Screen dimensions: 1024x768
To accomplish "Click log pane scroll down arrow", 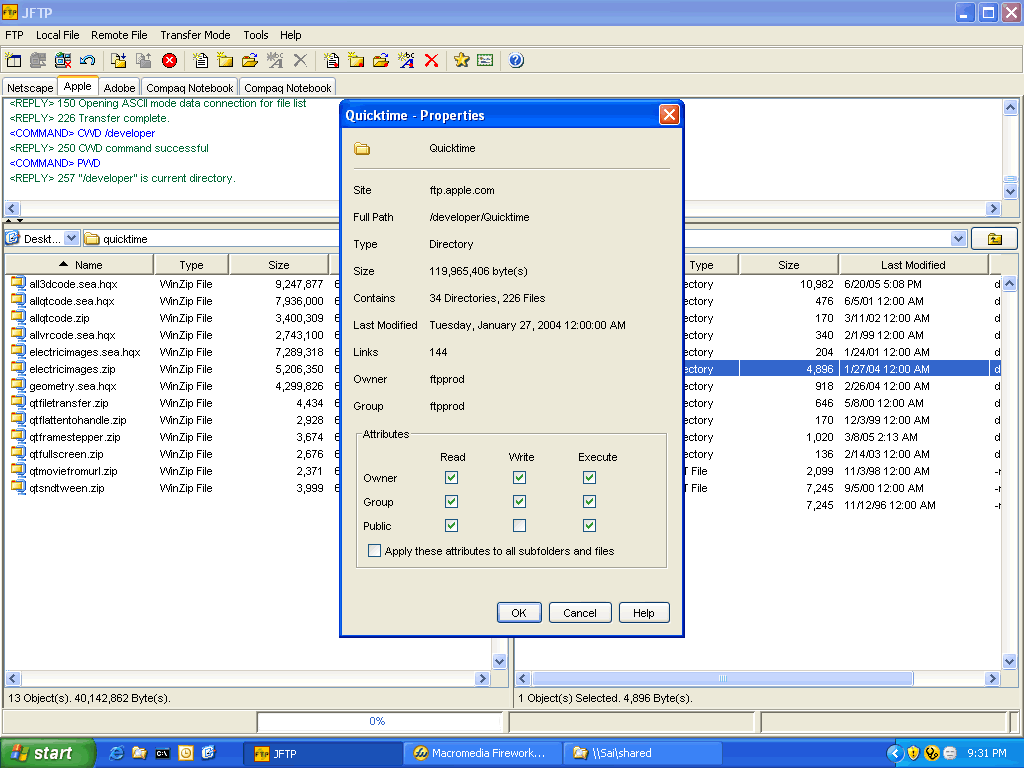I will pyautogui.click(x=1010, y=192).
